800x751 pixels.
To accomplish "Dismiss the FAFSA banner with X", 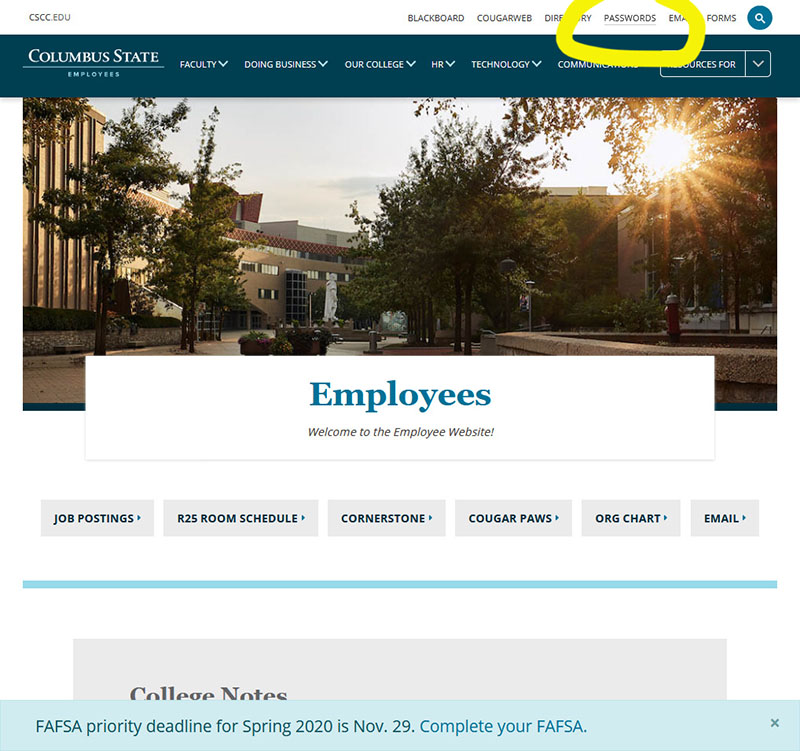I will click(x=774, y=723).
